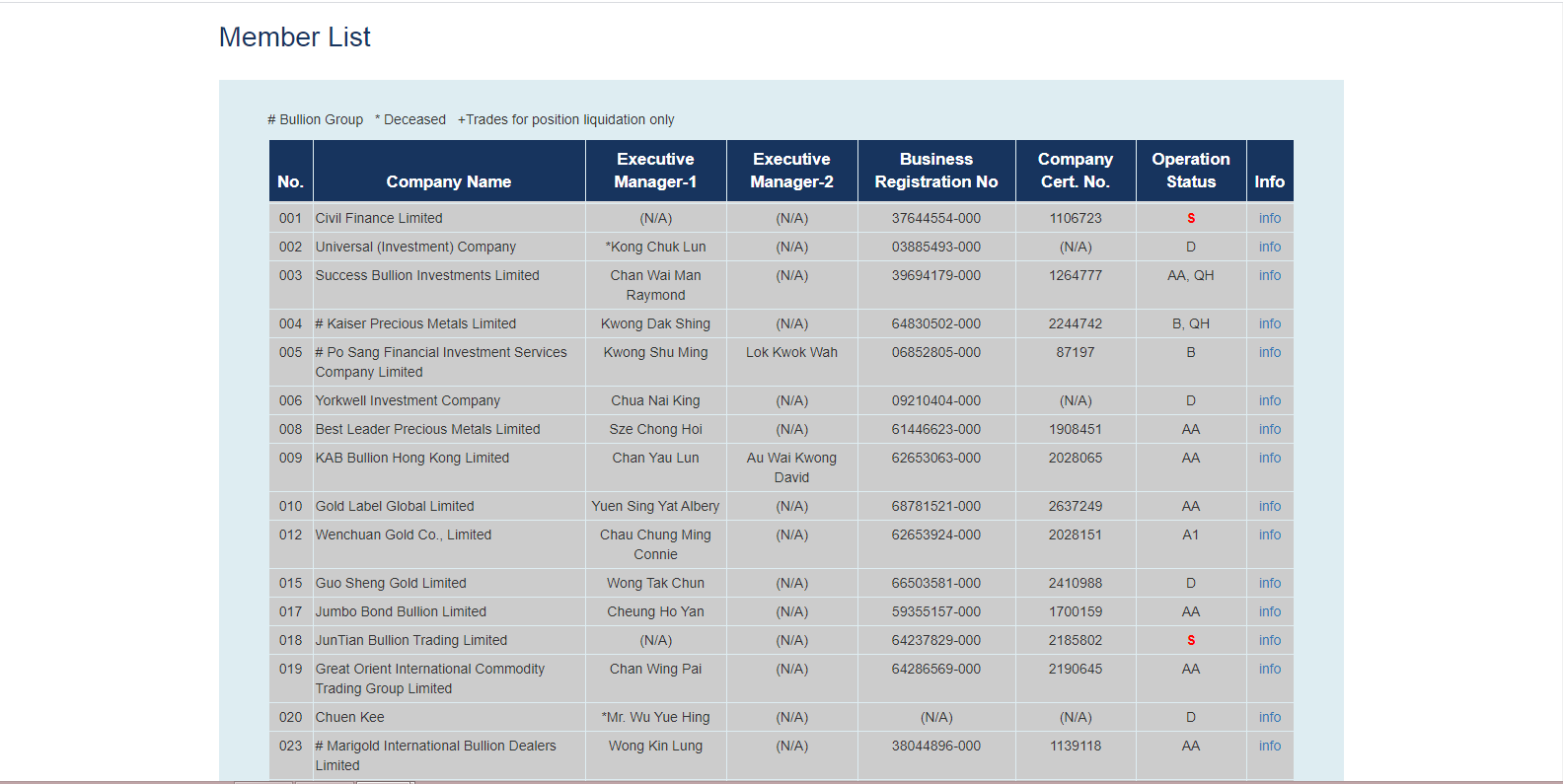This screenshot has width=1563, height=784.
Task: Click the Member List page heading
Action: (x=294, y=37)
